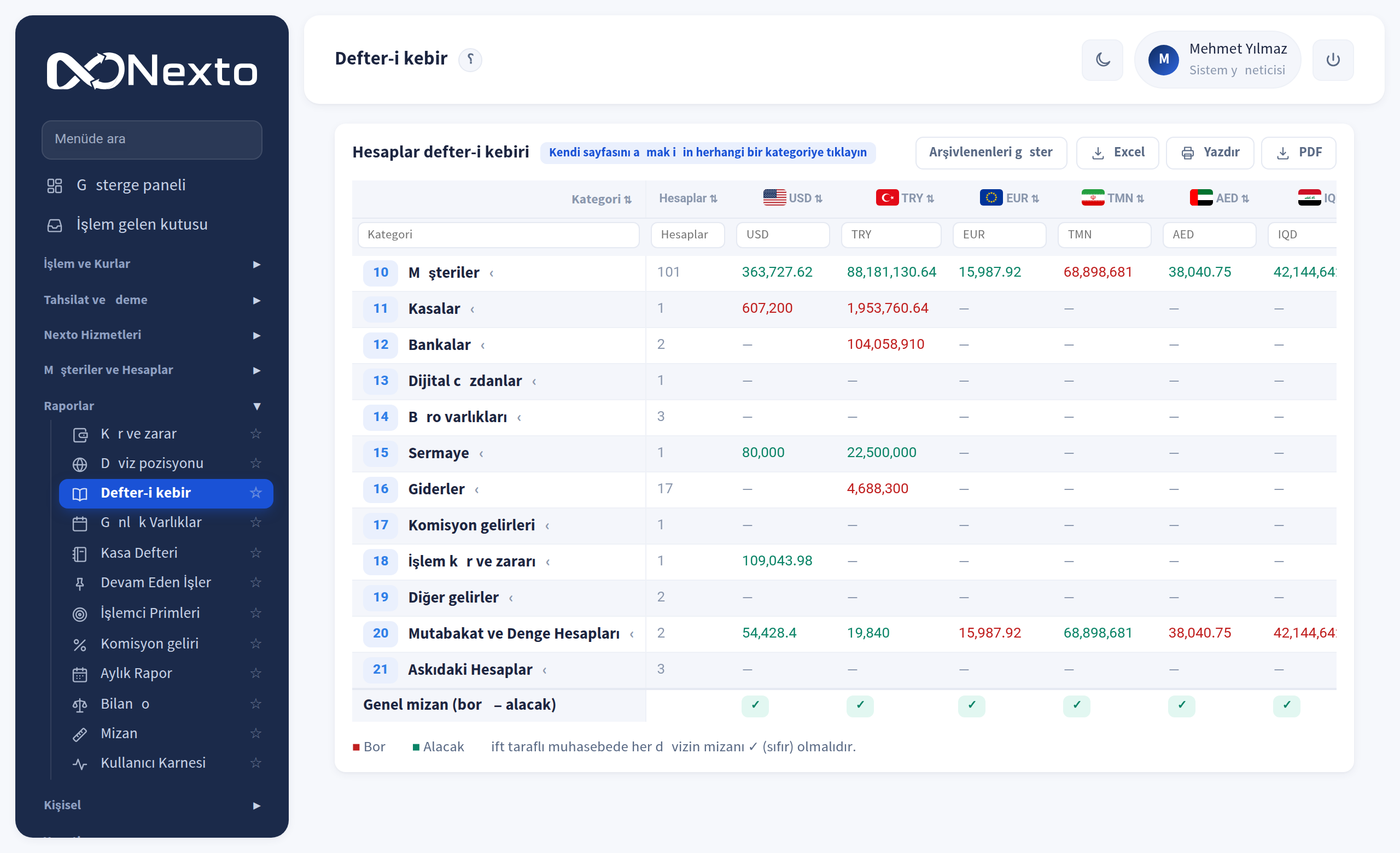
Task: Click the TRY filter field
Action: pyautogui.click(x=891, y=235)
